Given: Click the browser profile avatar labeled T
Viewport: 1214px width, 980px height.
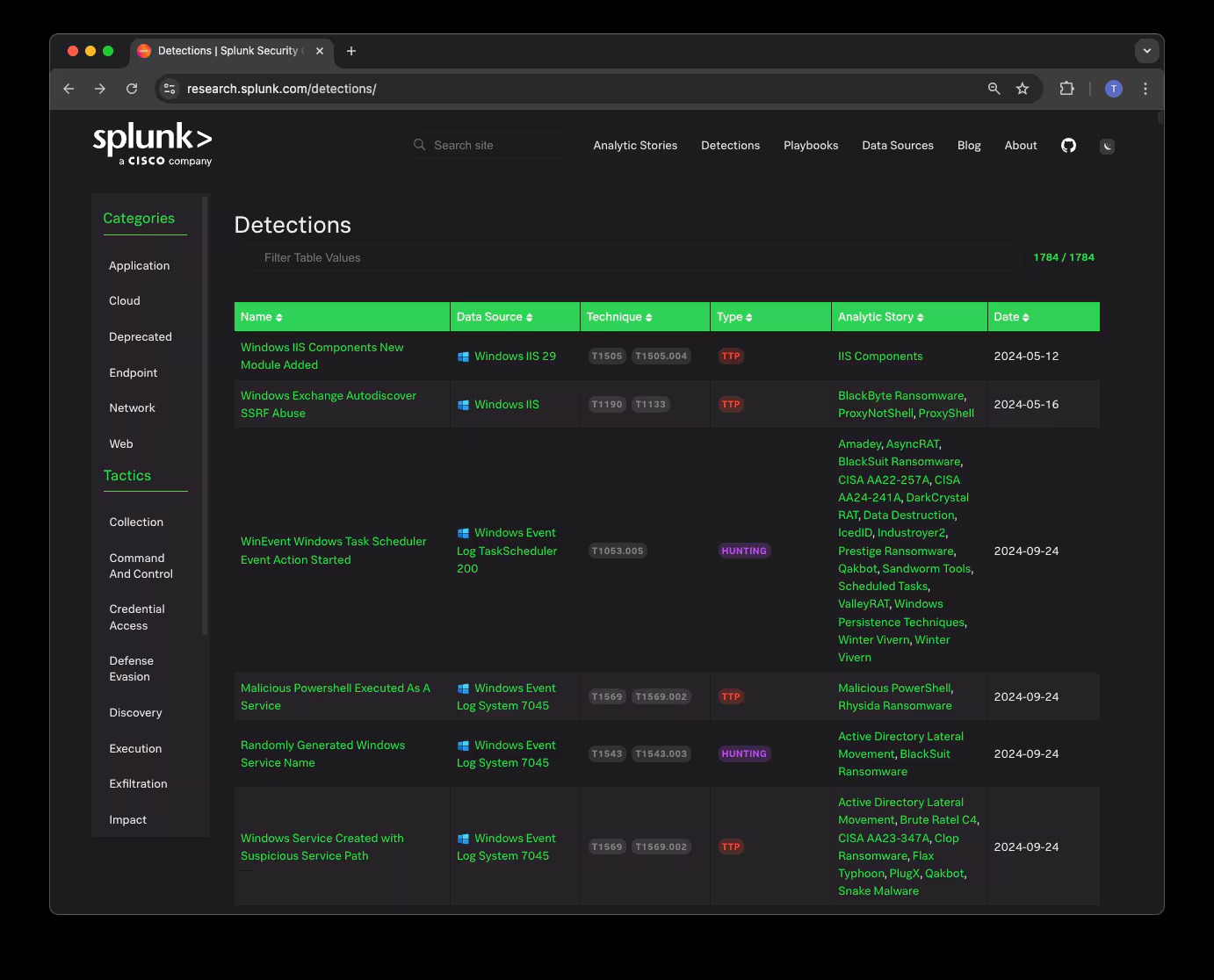Looking at the screenshot, I should pos(1113,89).
